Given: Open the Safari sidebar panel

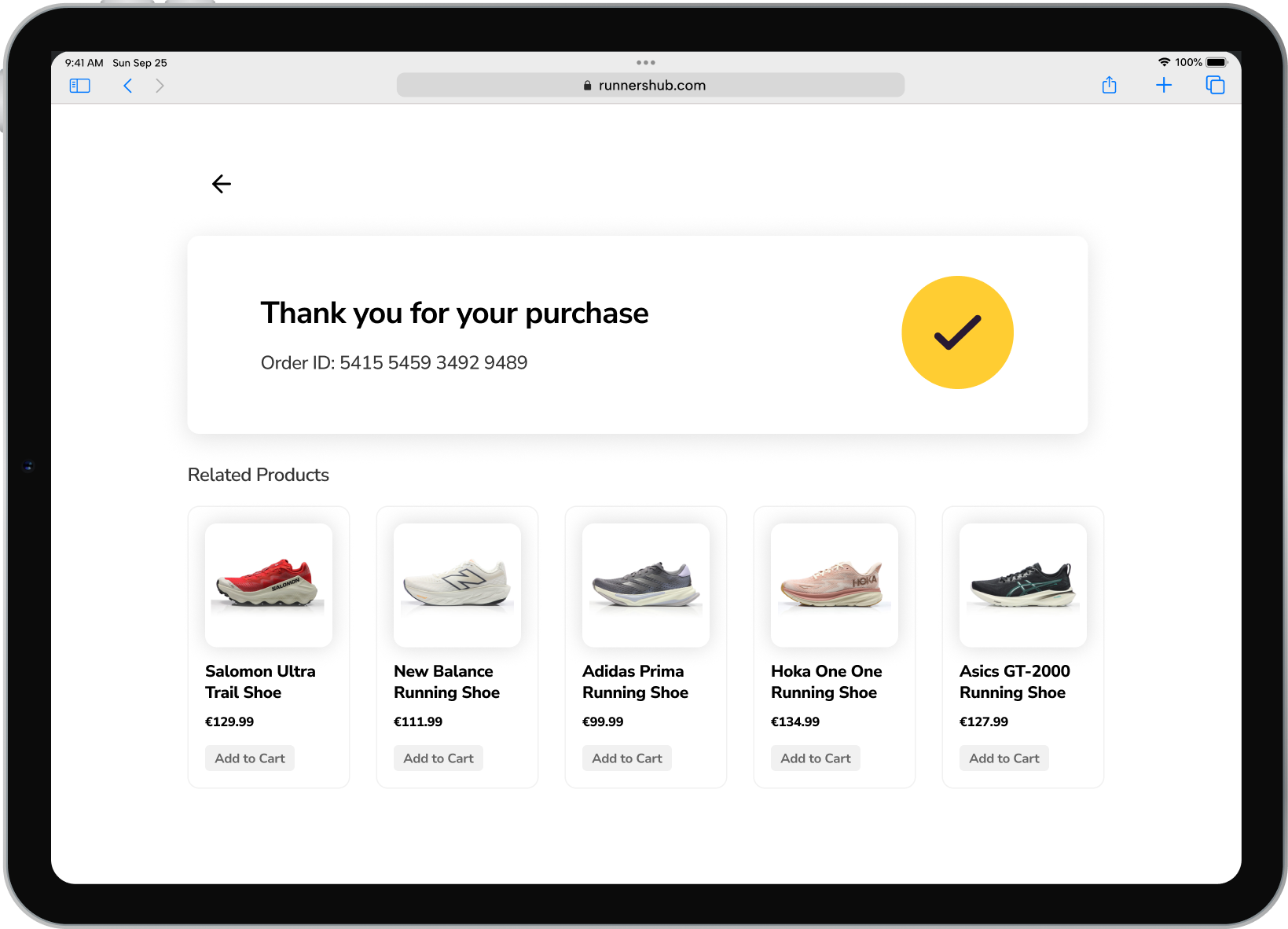Looking at the screenshot, I should click(x=80, y=86).
